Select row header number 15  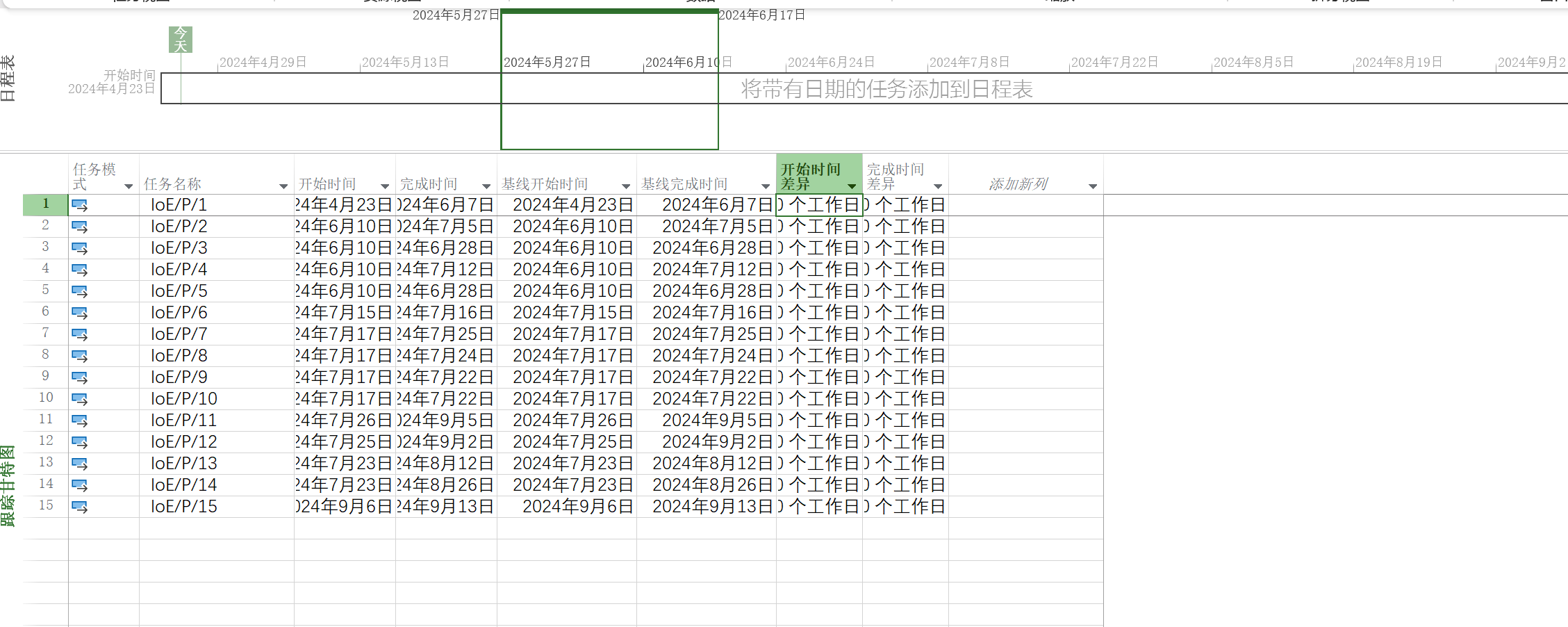(46, 506)
